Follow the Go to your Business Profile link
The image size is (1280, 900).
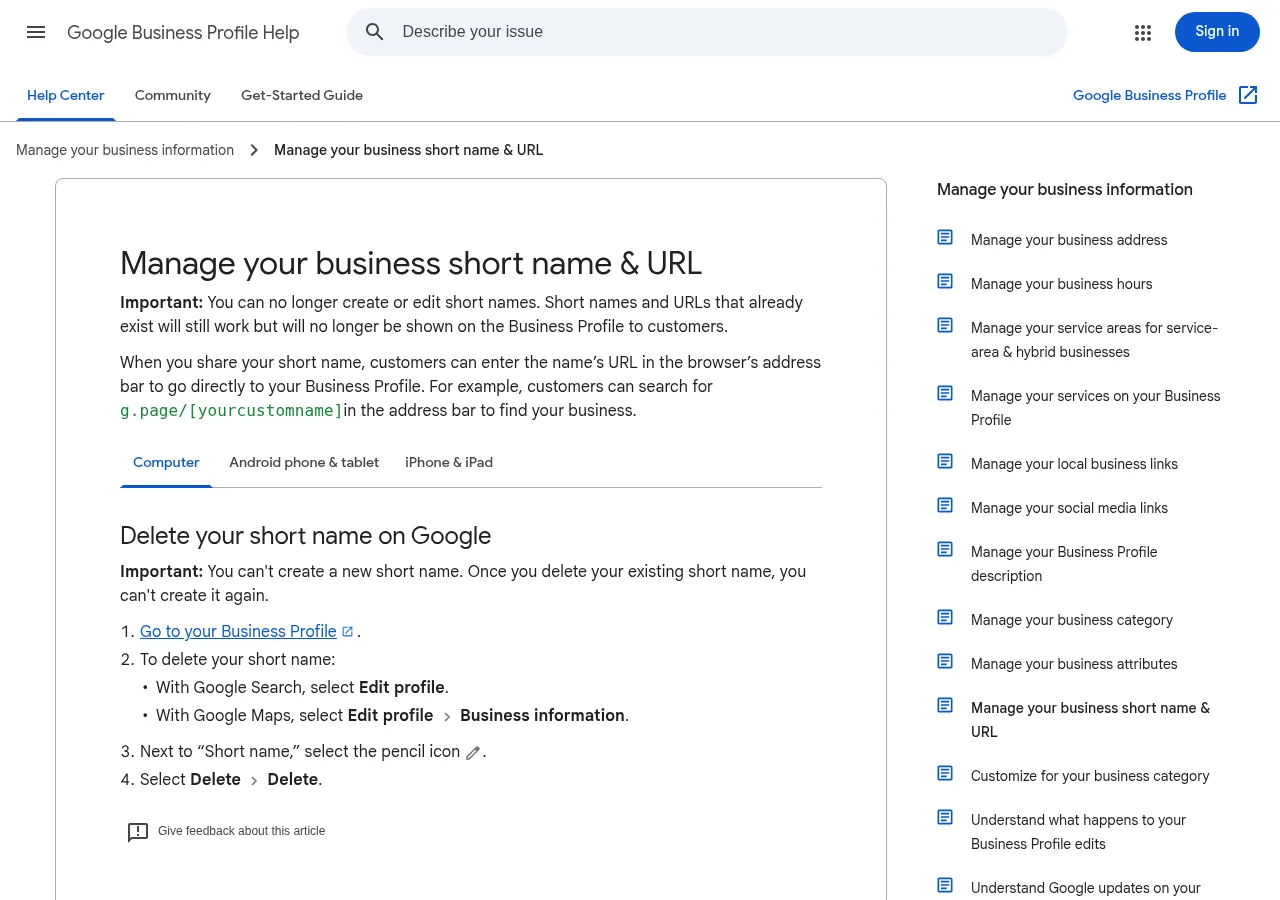238,631
